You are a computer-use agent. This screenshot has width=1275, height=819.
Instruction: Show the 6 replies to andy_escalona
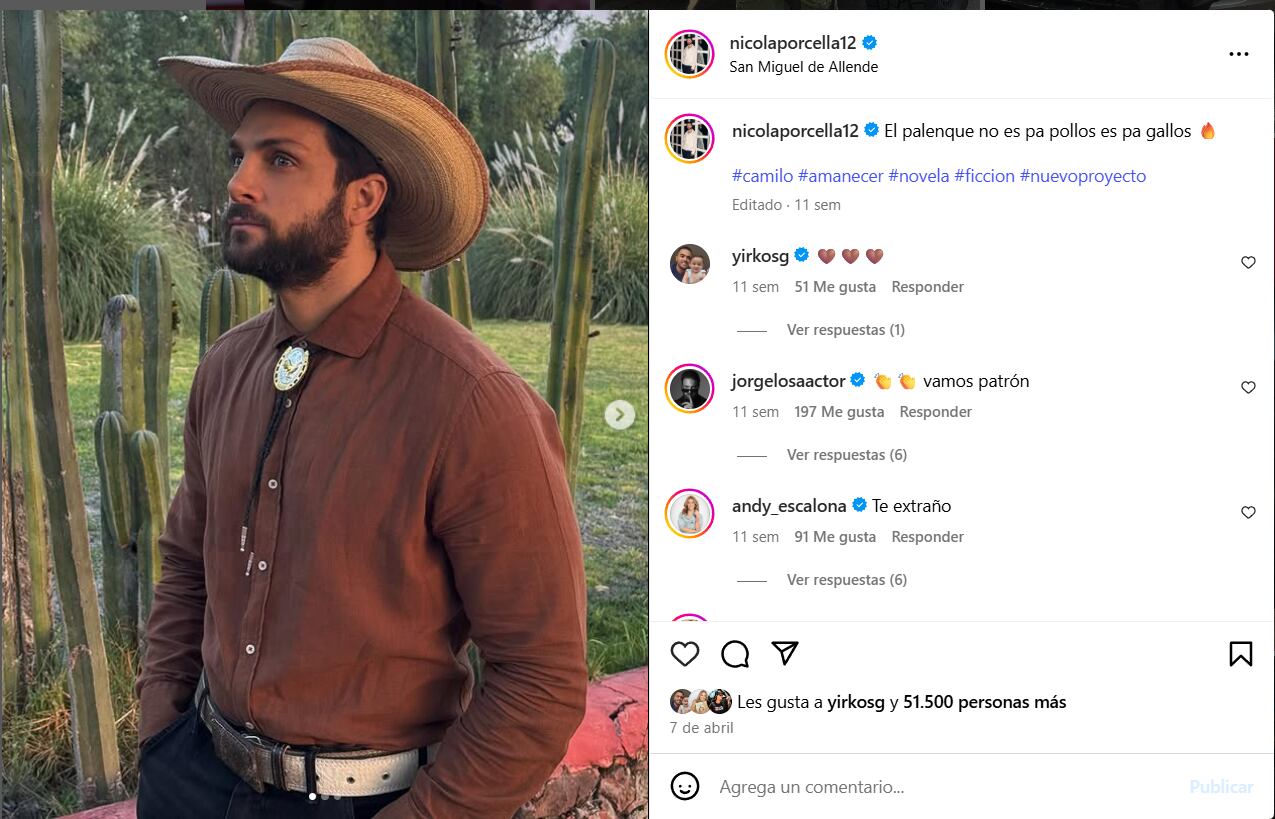tap(846, 579)
